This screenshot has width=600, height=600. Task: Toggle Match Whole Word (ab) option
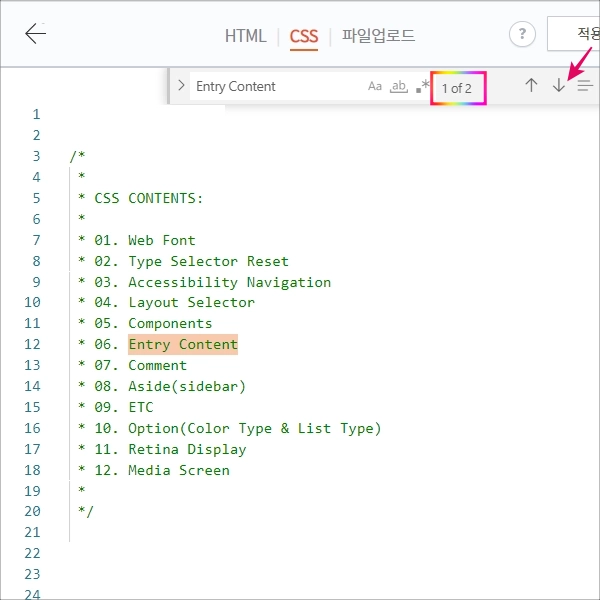click(399, 86)
